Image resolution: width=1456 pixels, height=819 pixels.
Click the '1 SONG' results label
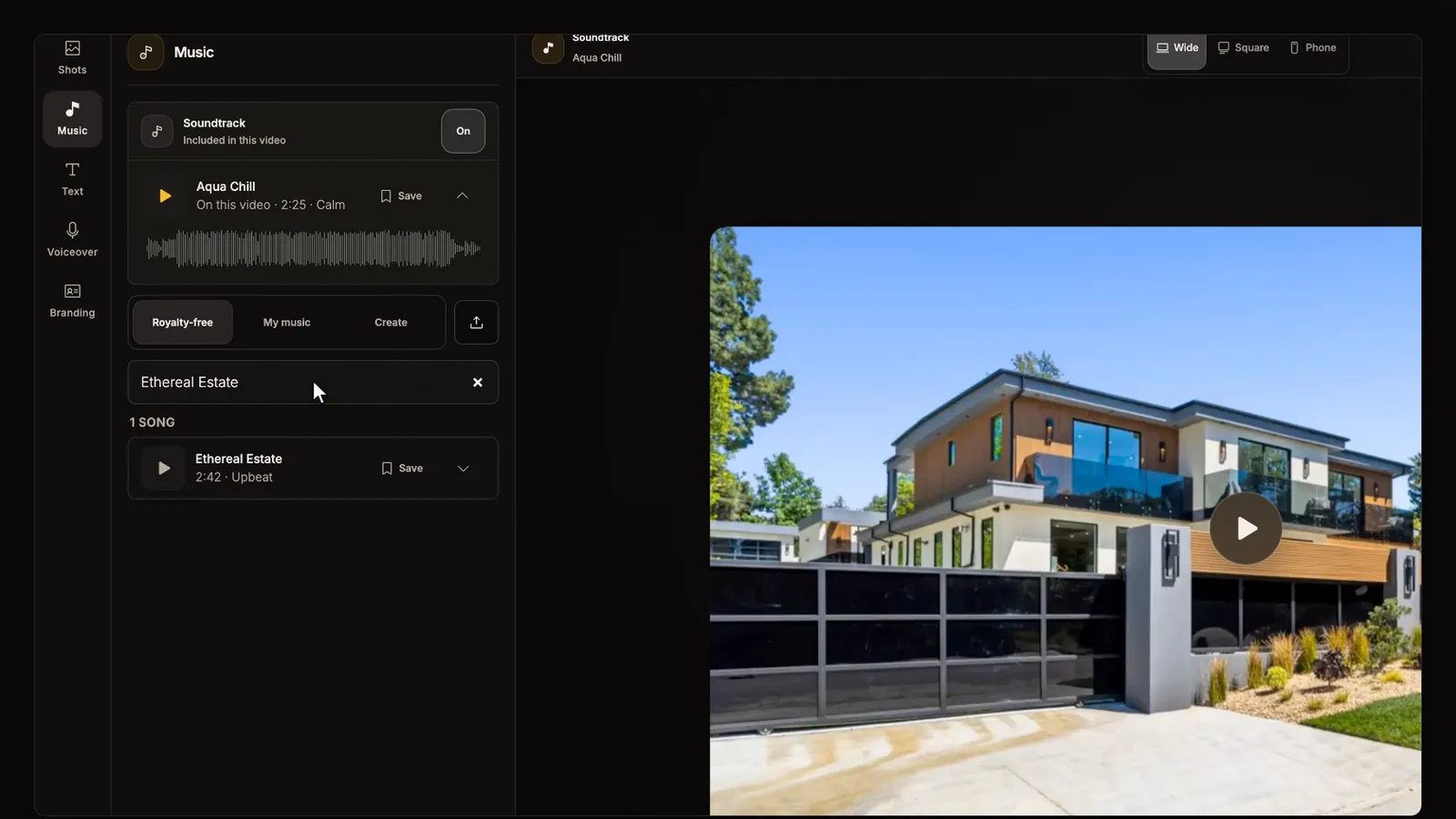click(x=152, y=422)
